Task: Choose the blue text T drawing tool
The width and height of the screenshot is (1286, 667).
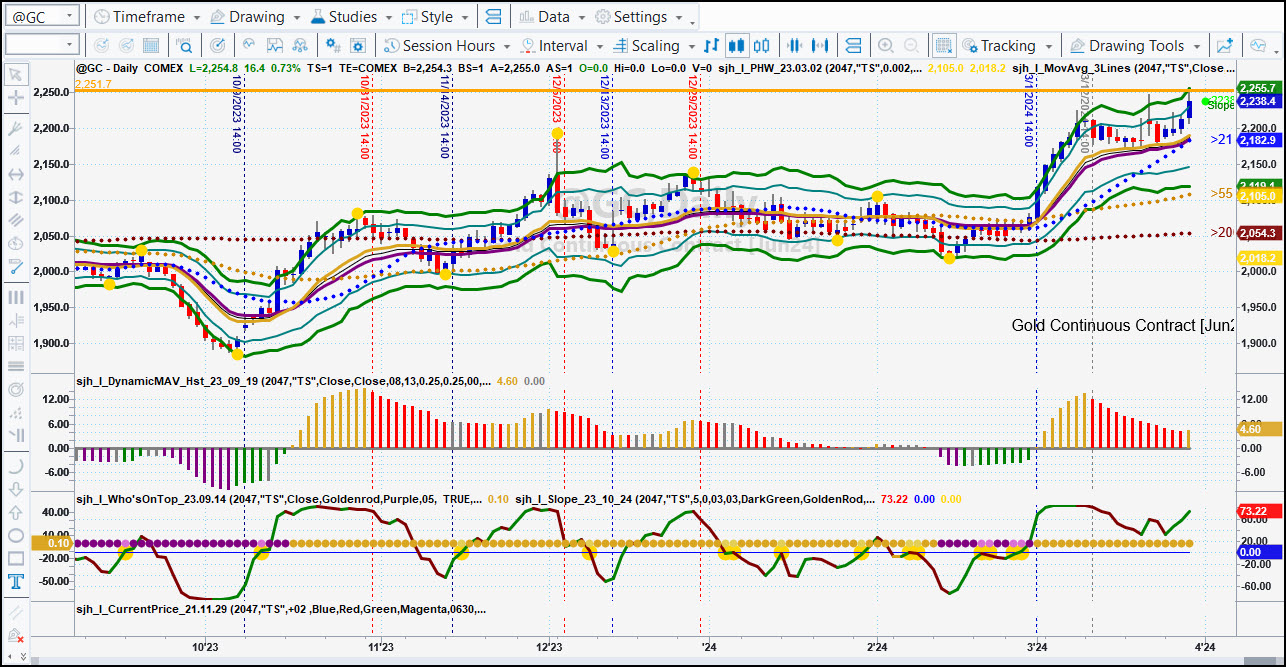Action: coord(15,582)
